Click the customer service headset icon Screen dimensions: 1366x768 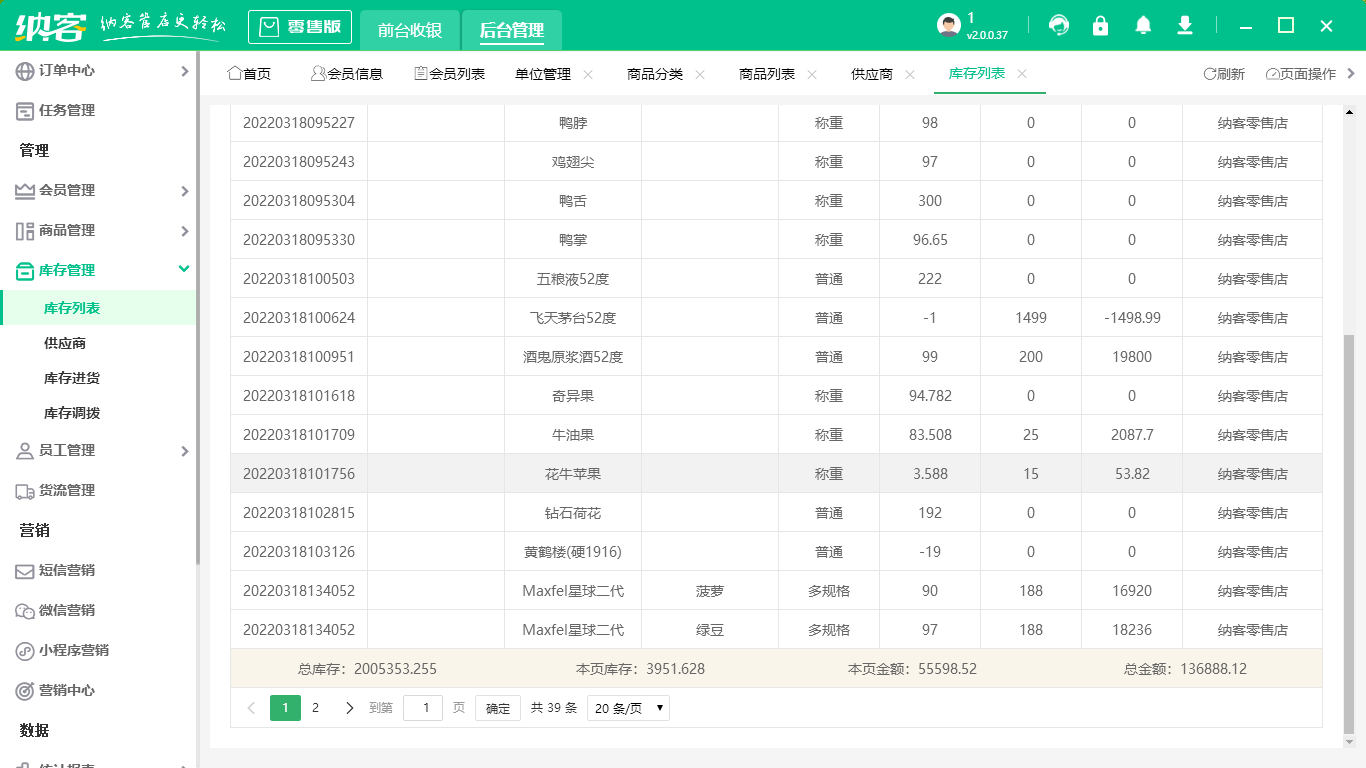tap(1058, 25)
